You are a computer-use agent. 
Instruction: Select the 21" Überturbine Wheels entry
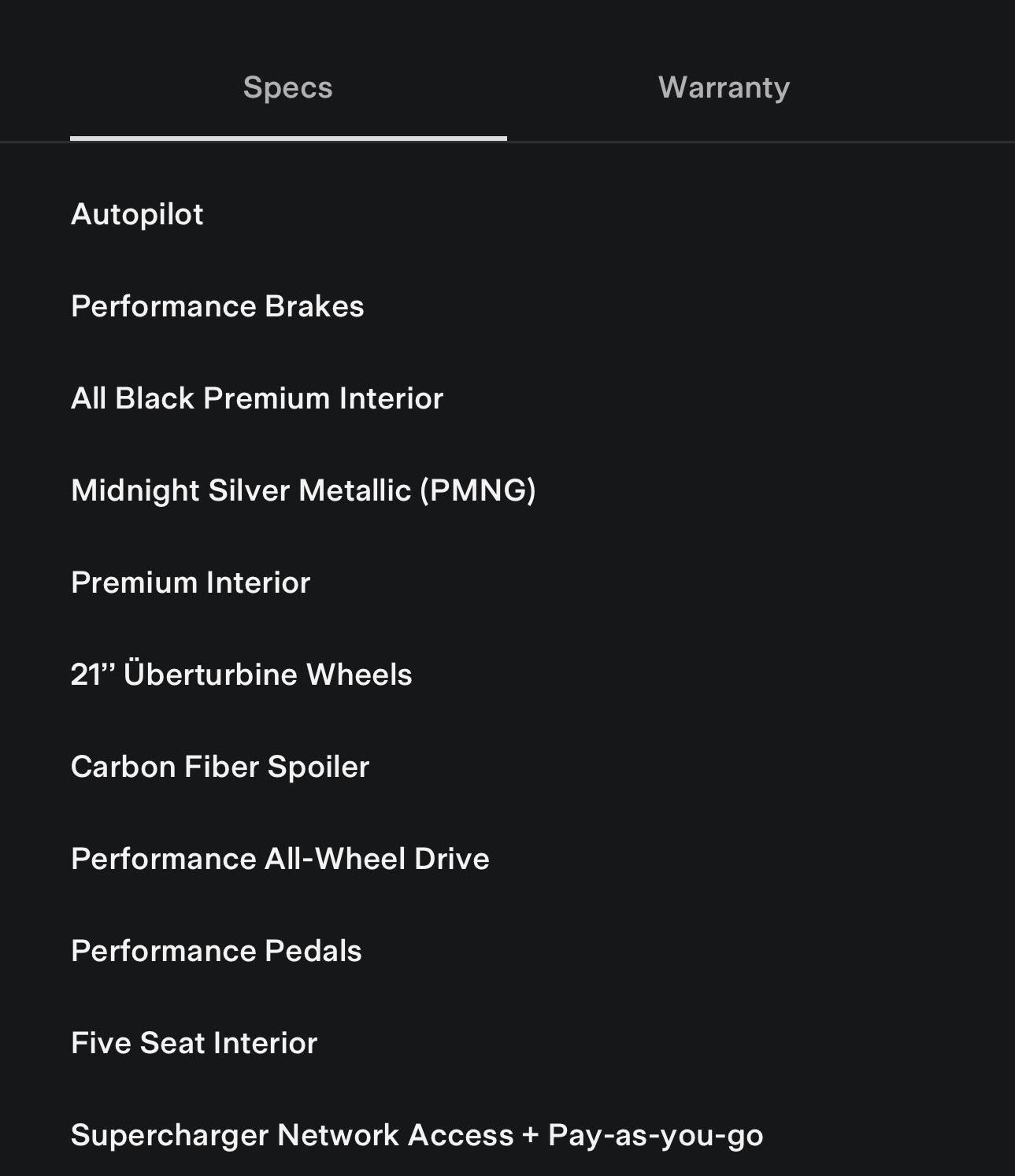coord(241,675)
